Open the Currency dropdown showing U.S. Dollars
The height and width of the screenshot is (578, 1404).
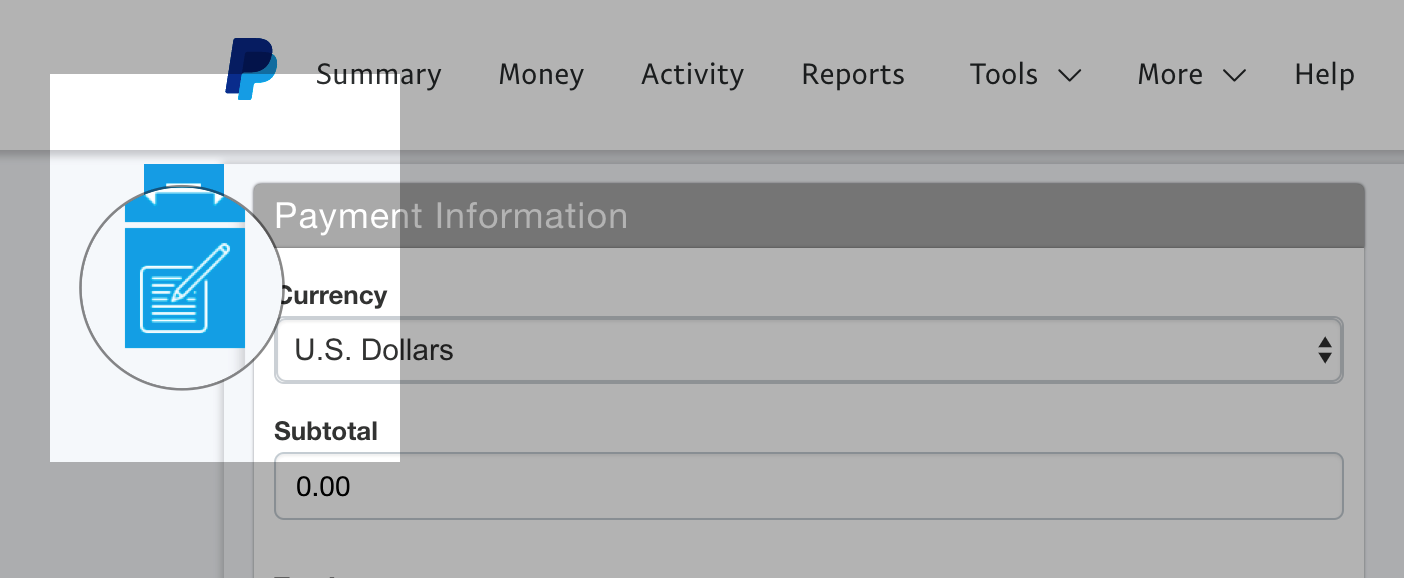pyautogui.click(x=800, y=350)
